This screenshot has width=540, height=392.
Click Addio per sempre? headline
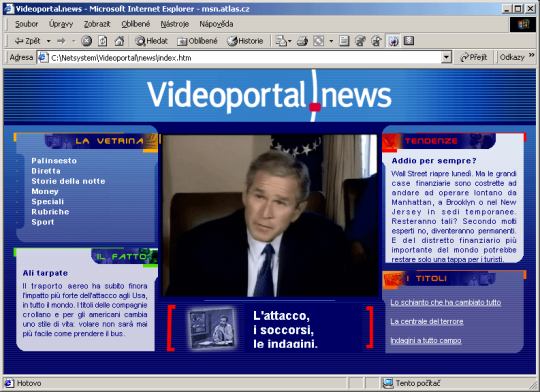coord(434,161)
